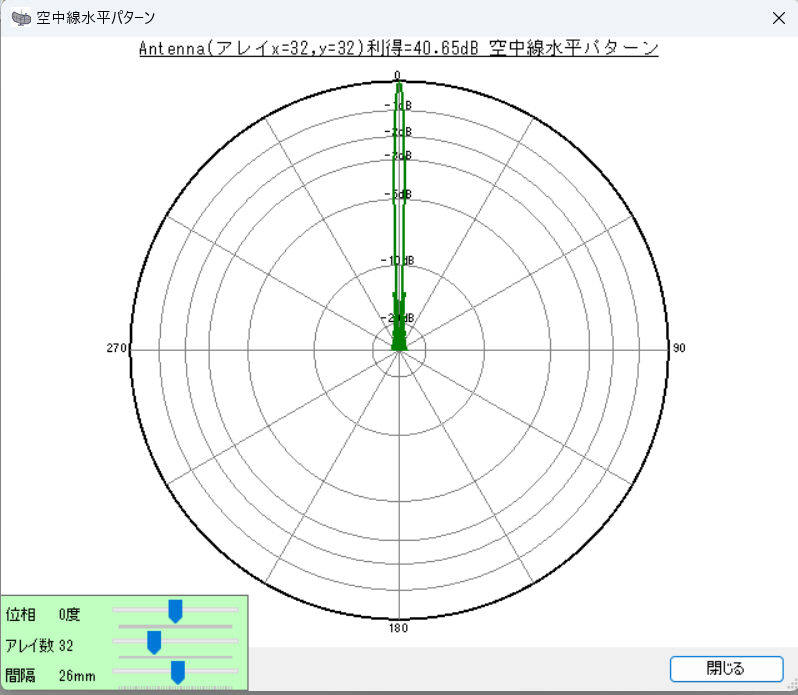
Task: Click the -20dB ring label
Action: click(398, 318)
